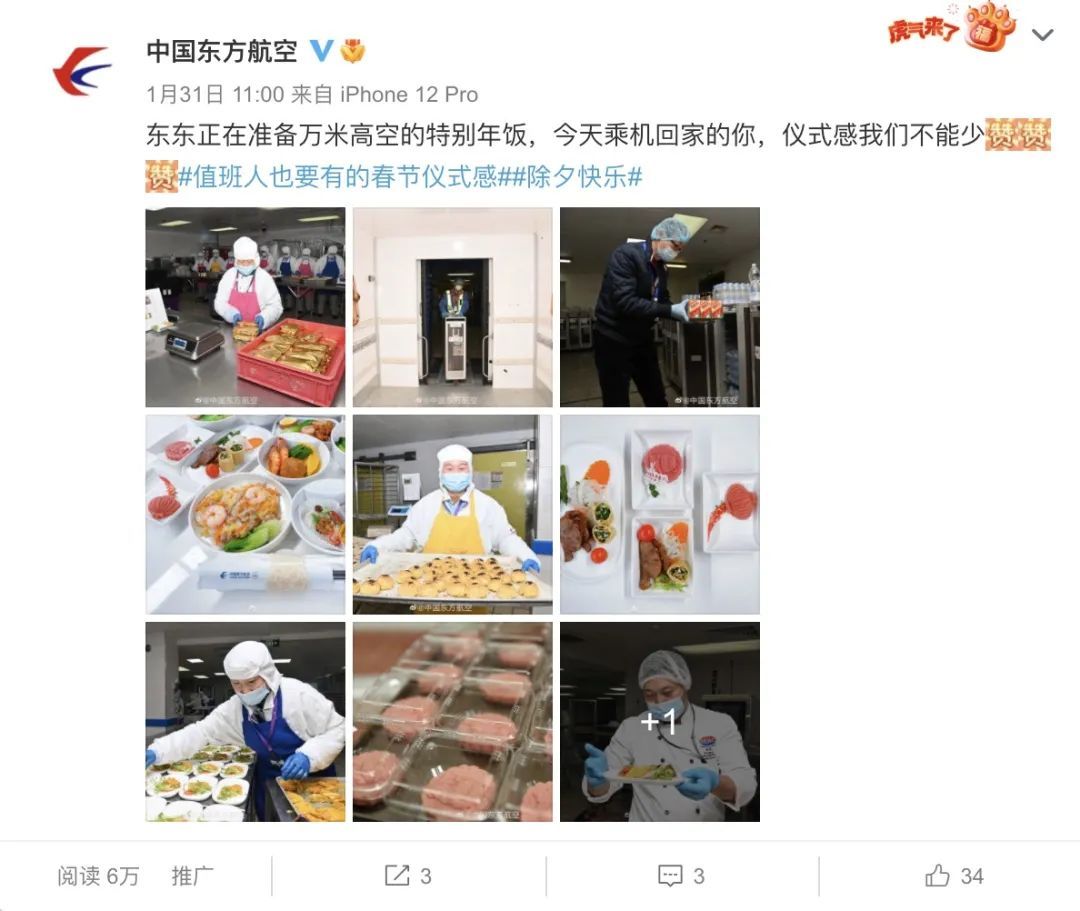The height and width of the screenshot is (911, 1080).
Task: Open the +1 more photos thumbnail
Action: 660,722
